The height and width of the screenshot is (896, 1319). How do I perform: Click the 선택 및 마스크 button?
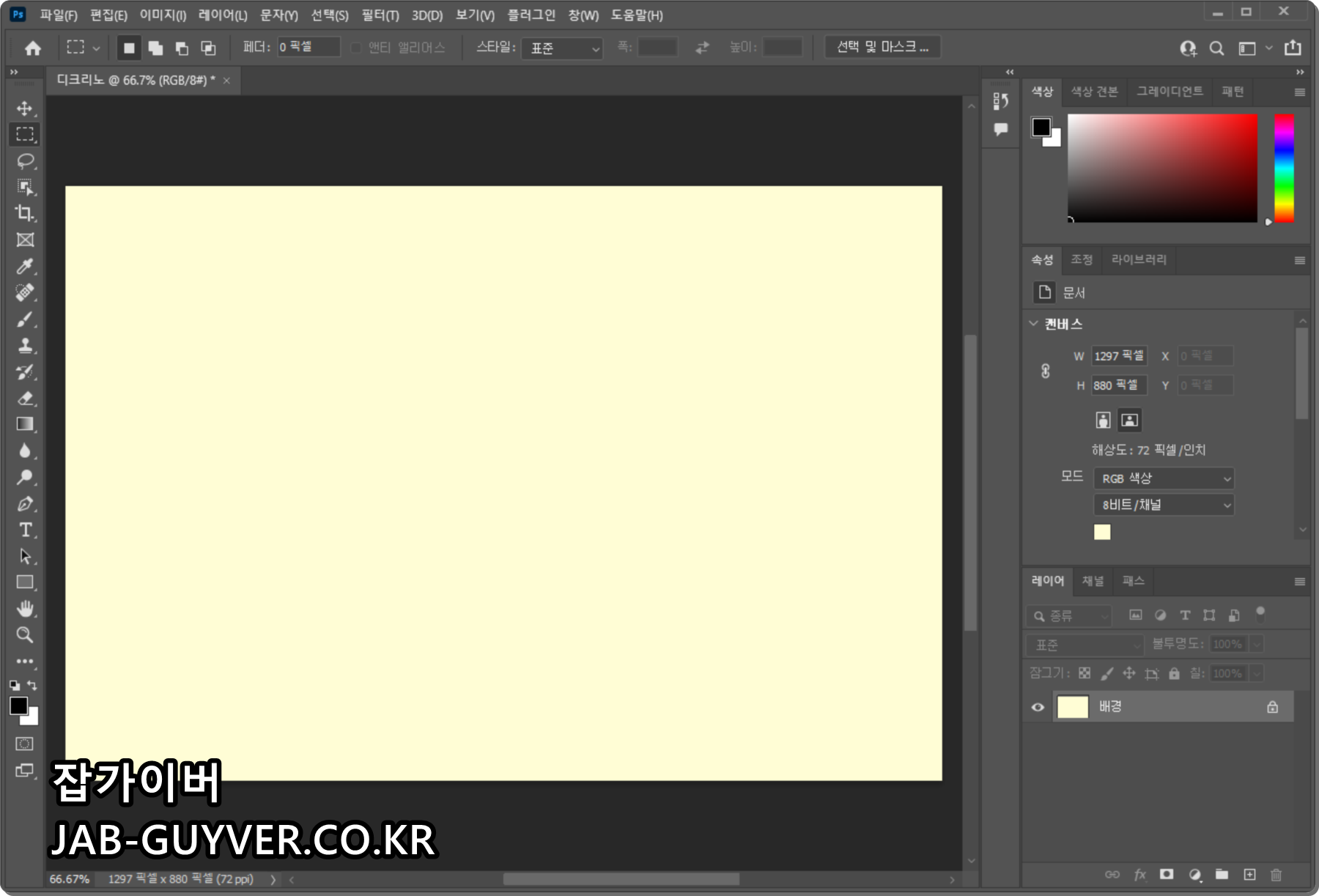coord(882,47)
